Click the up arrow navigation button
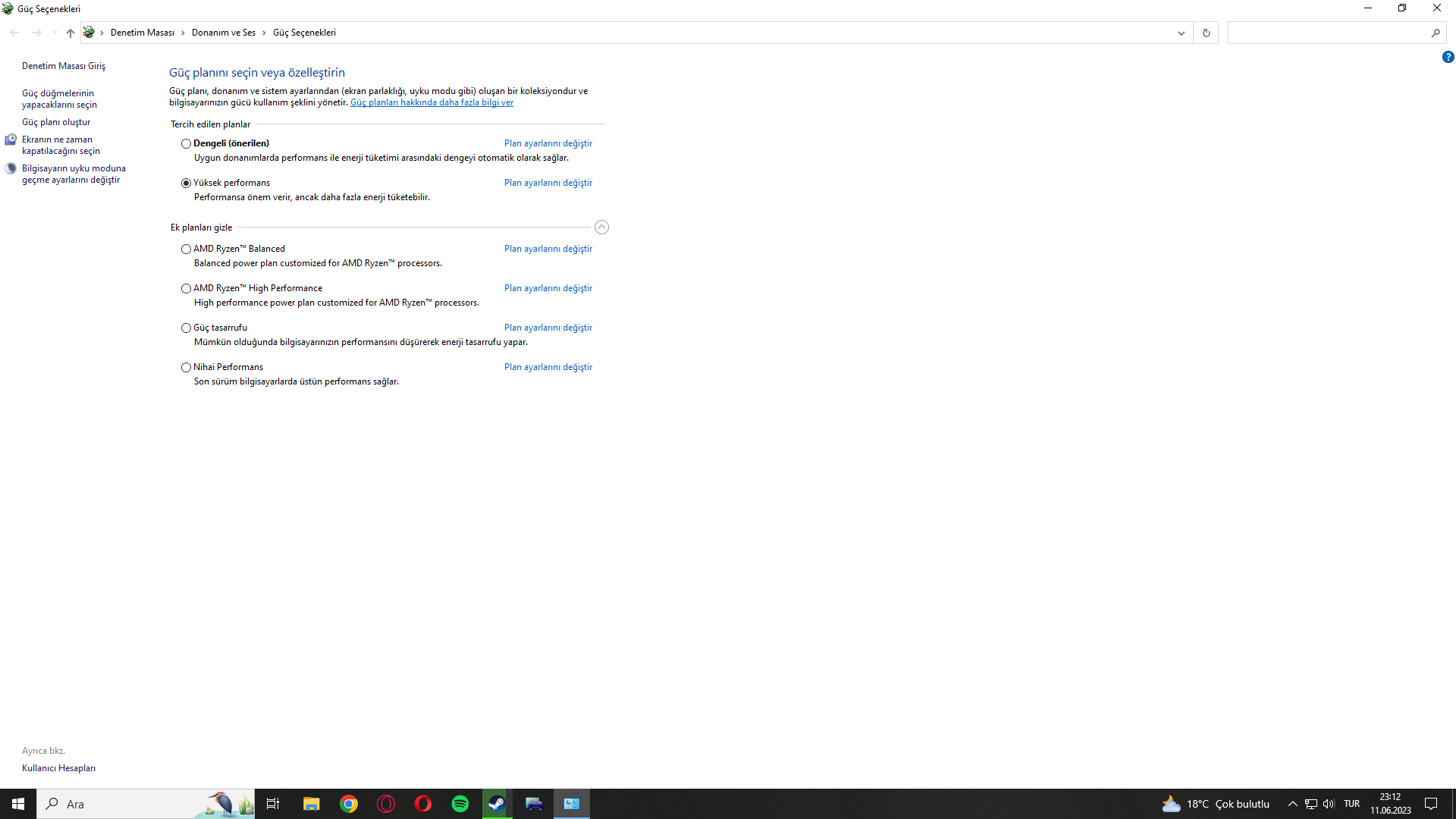This screenshot has height=819, width=1456. tap(71, 33)
